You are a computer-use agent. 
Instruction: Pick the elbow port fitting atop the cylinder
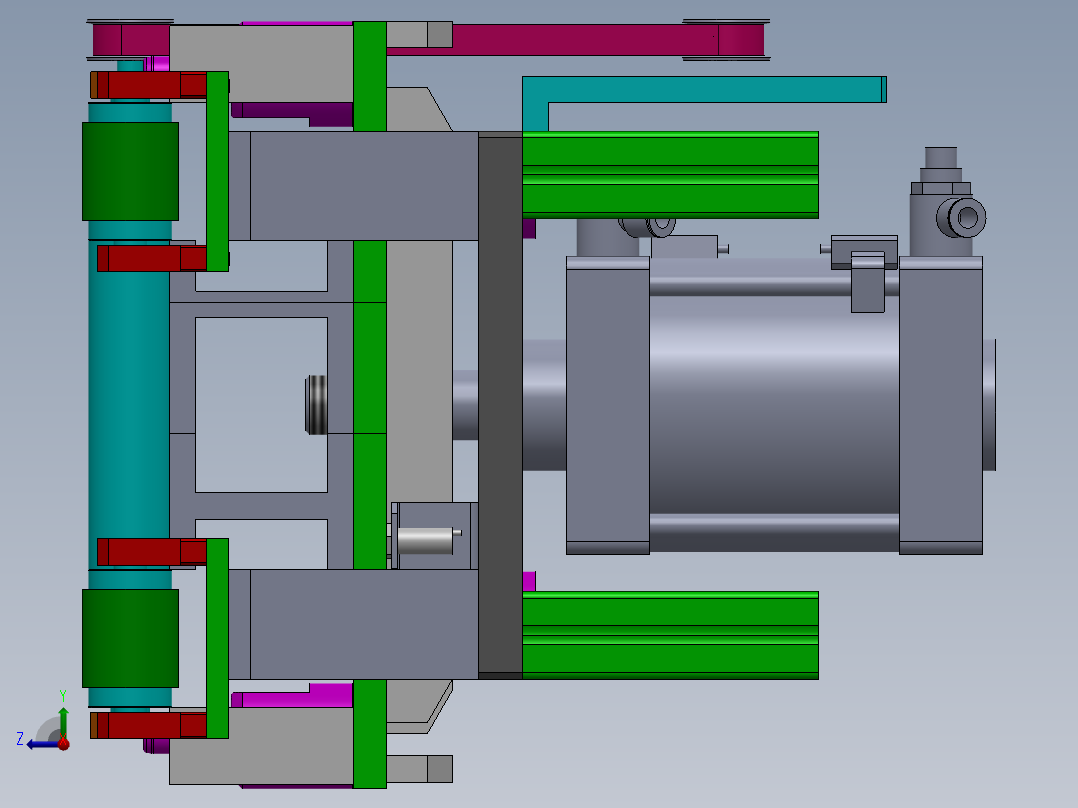(x=949, y=203)
